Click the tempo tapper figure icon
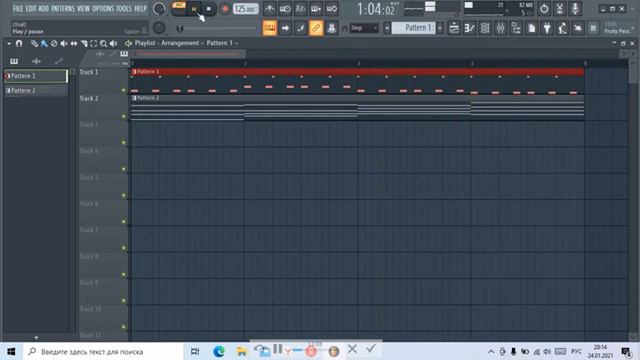 pyautogui.click(x=562, y=28)
